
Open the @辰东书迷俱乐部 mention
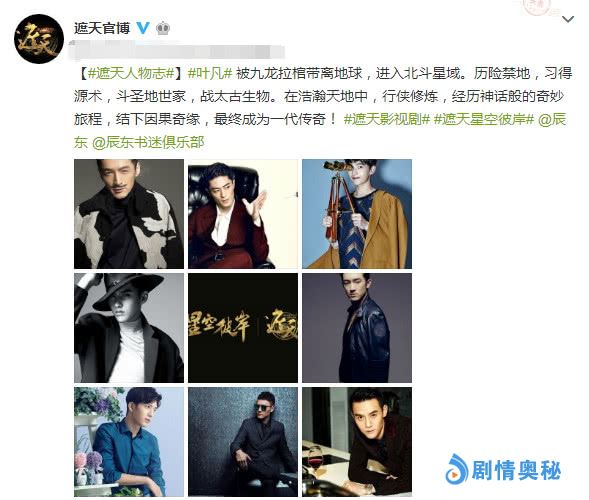[x=148, y=142]
